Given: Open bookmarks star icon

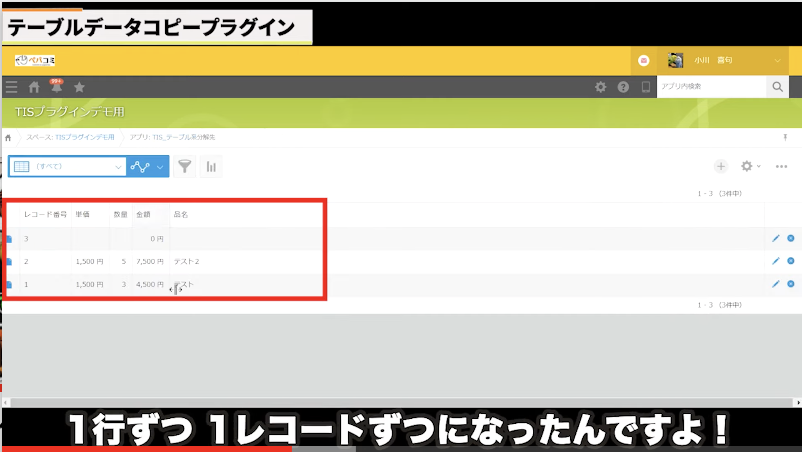Looking at the screenshot, I should (80, 87).
